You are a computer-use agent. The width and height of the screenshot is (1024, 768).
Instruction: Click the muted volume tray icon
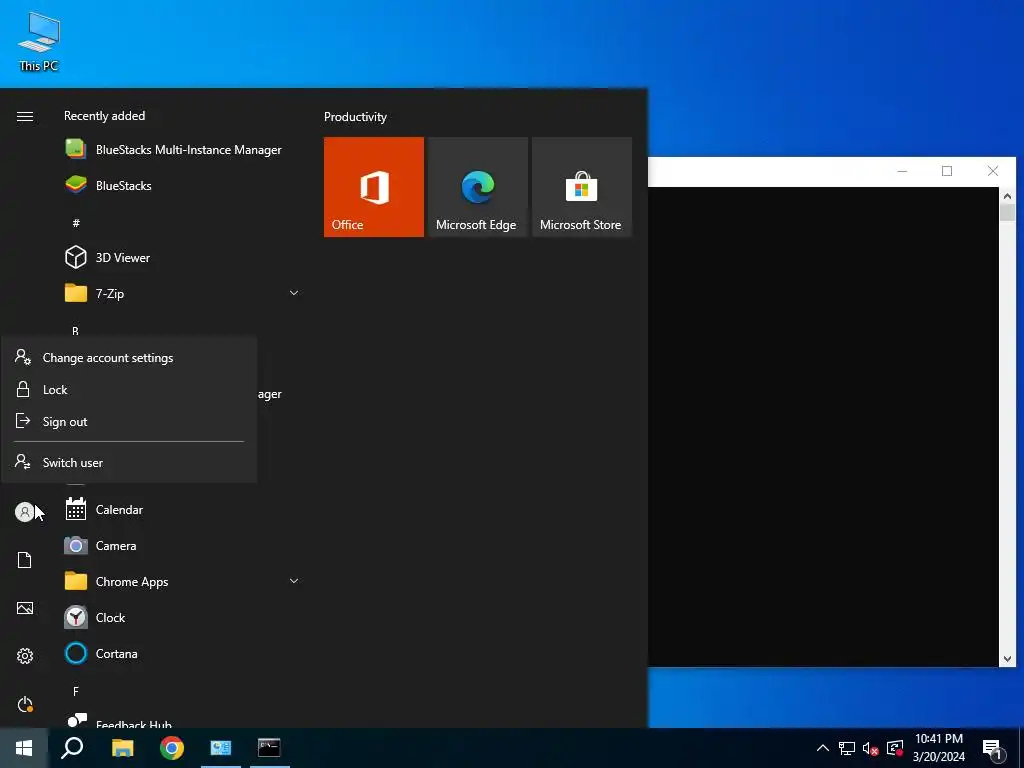871,748
